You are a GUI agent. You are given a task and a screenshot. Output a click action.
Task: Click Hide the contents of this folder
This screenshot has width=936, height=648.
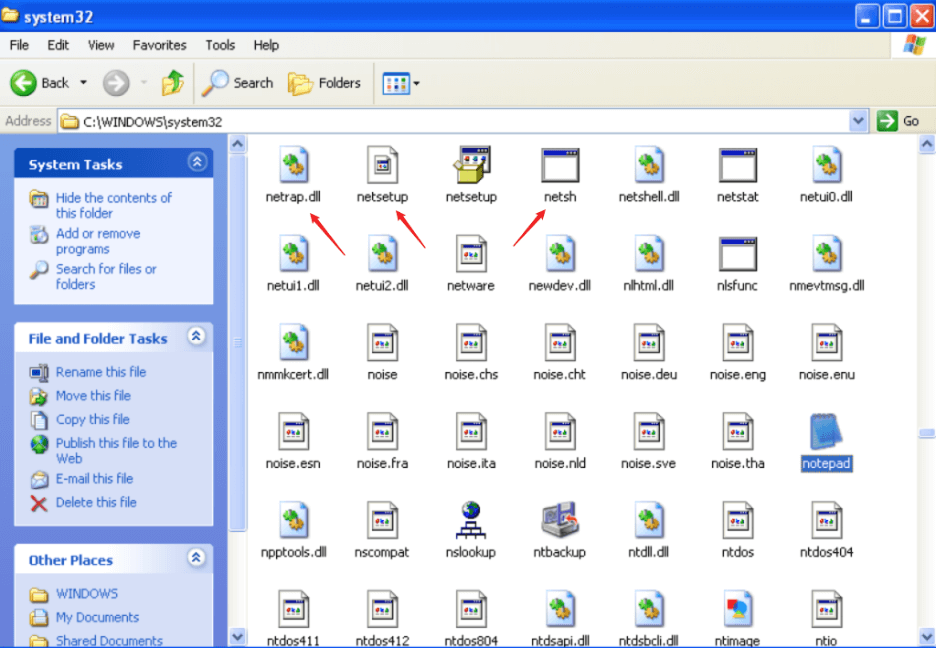pos(113,205)
